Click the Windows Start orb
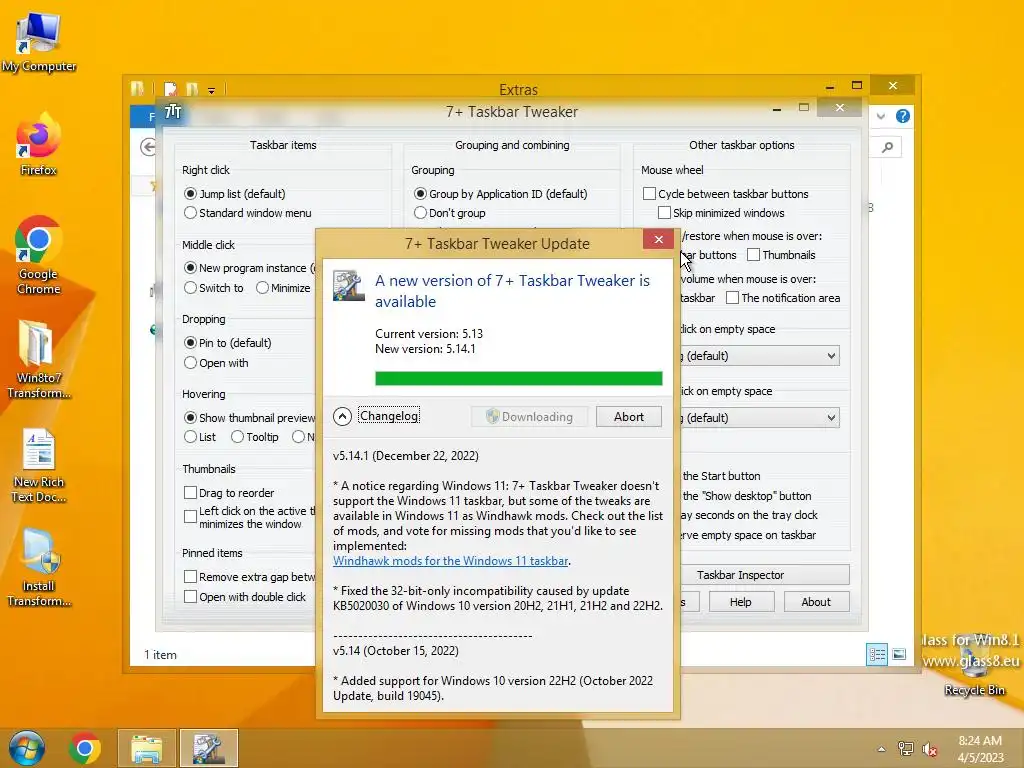 pos(27,748)
